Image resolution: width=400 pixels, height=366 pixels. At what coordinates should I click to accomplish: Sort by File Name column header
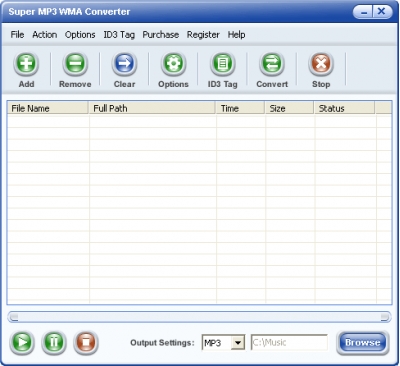[x=48, y=108]
